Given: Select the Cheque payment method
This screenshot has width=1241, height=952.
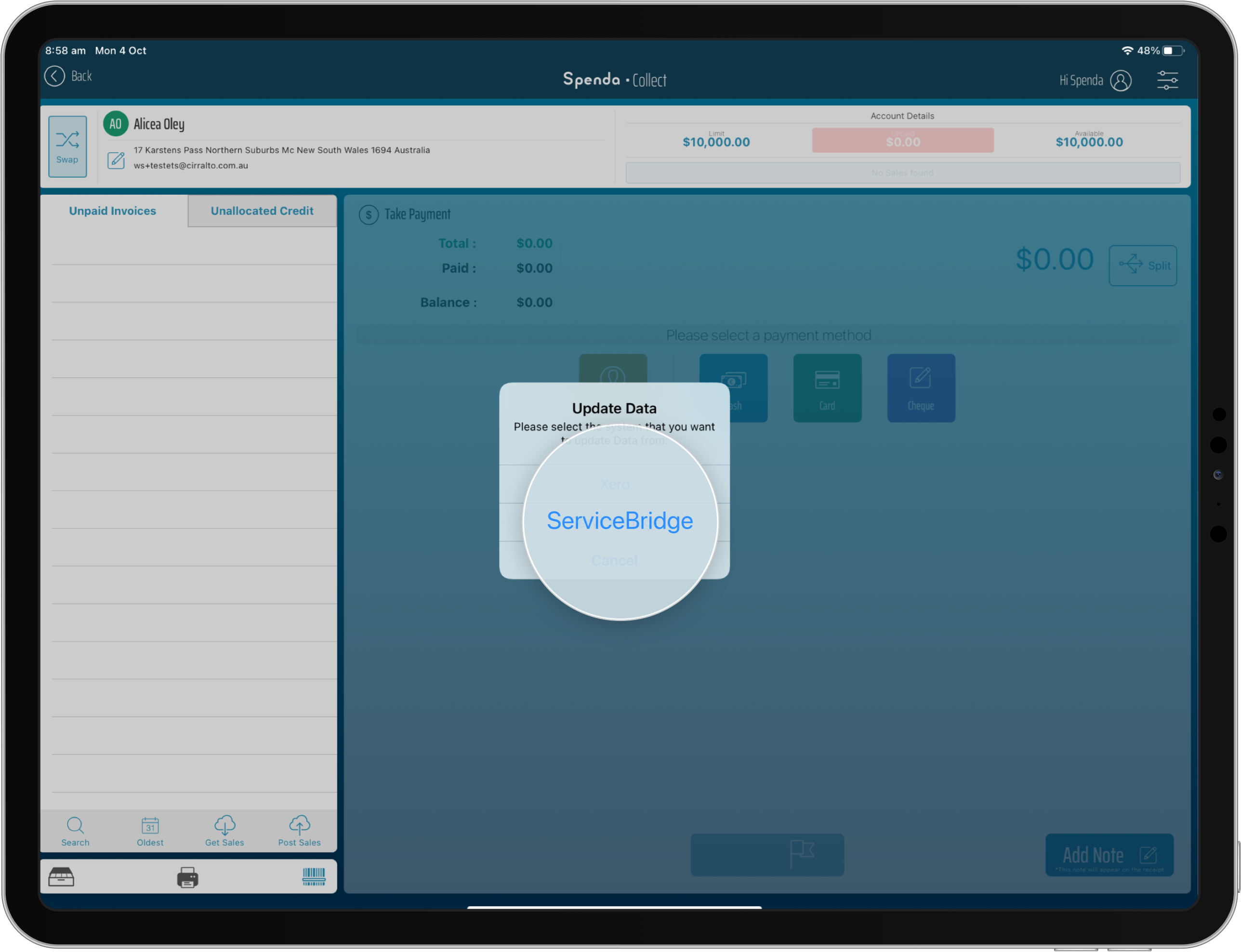Looking at the screenshot, I should (x=921, y=388).
